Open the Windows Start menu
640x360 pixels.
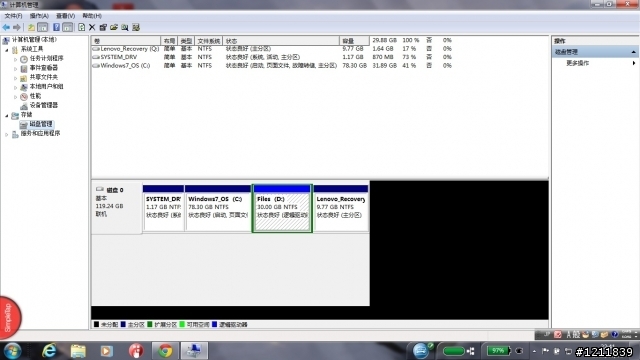coord(12,351)
